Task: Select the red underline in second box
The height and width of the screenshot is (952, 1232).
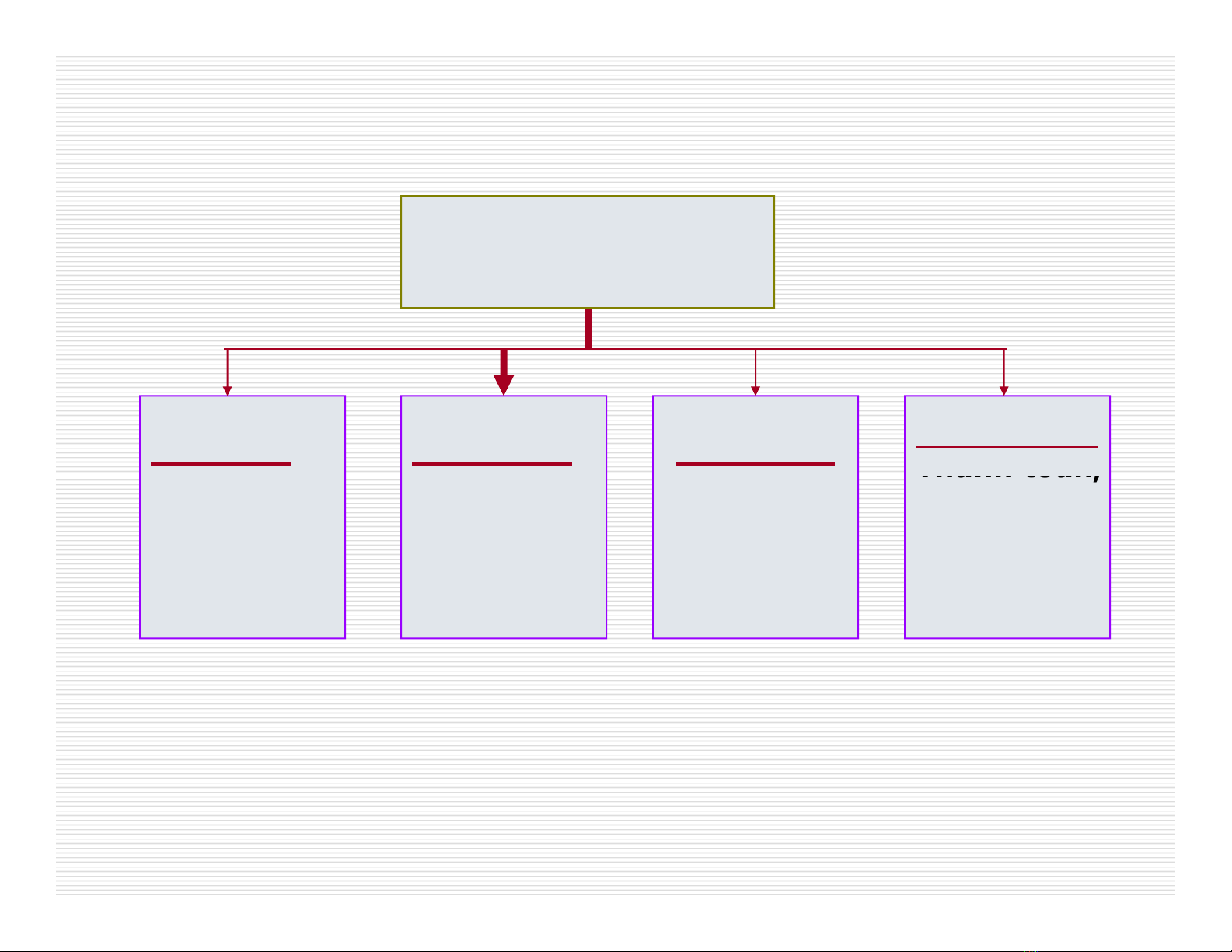Action: [491, 464]
